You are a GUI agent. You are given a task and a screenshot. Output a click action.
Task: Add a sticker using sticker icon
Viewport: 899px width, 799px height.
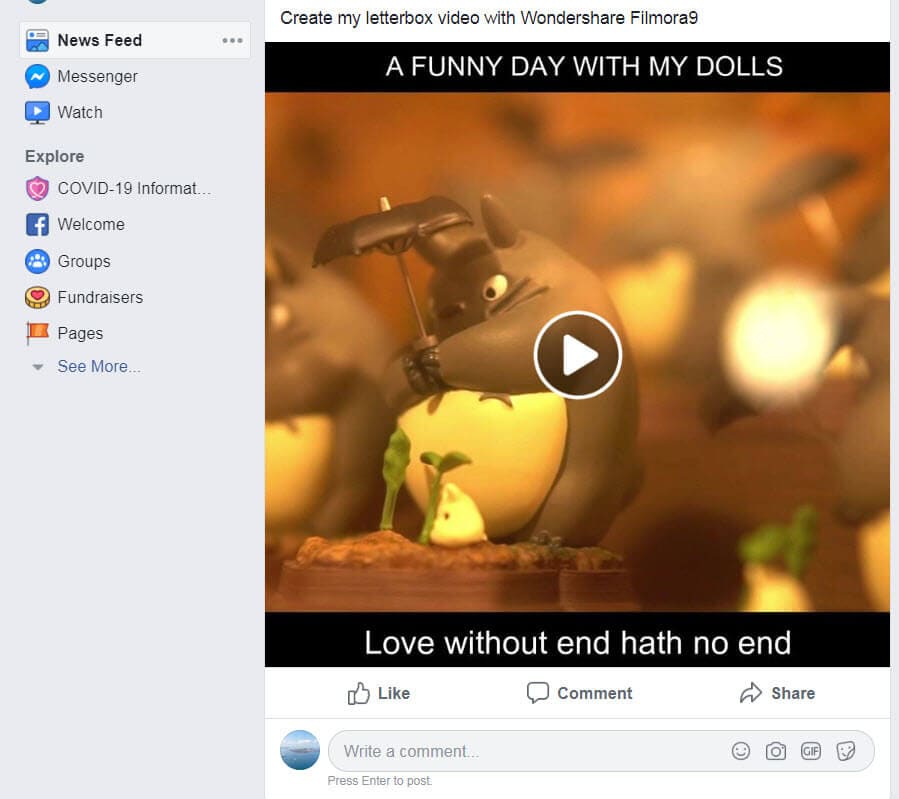pyautogui.click(x=846, y=751)
